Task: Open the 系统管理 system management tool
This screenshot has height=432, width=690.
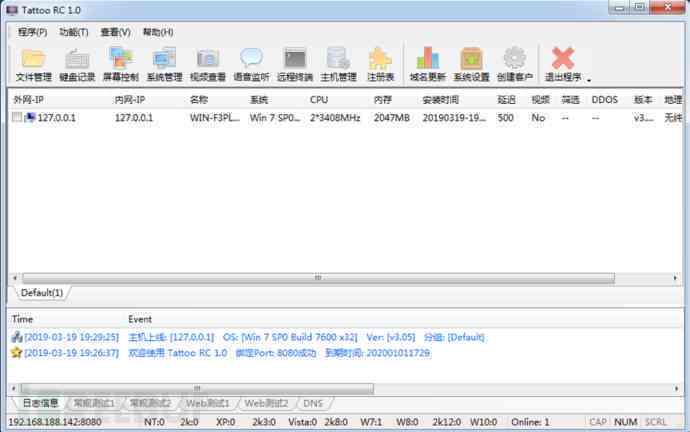Action: pyautogui.click(x=164, y=65)
